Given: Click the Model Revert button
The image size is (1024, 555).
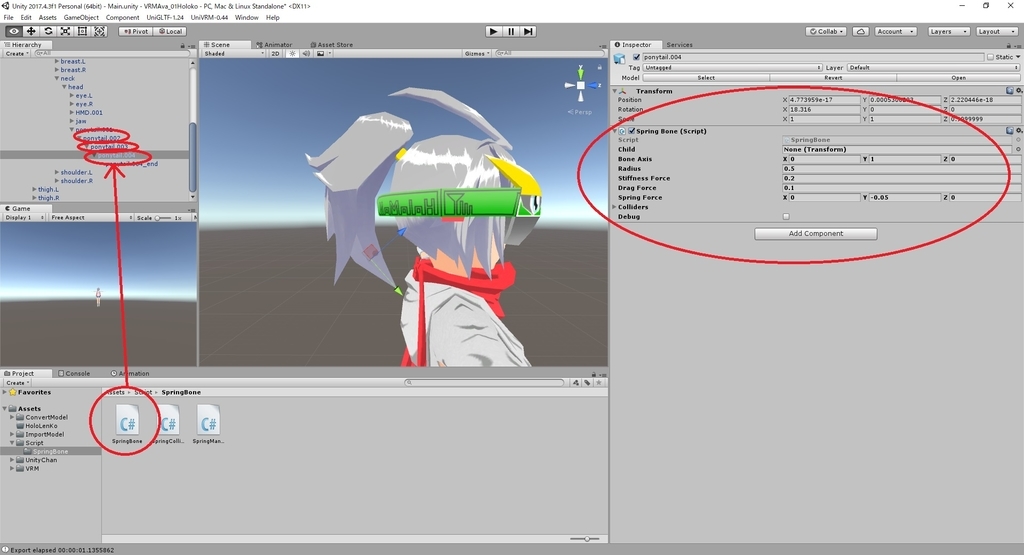Looking at the screenshot, I should pos(833,78).
